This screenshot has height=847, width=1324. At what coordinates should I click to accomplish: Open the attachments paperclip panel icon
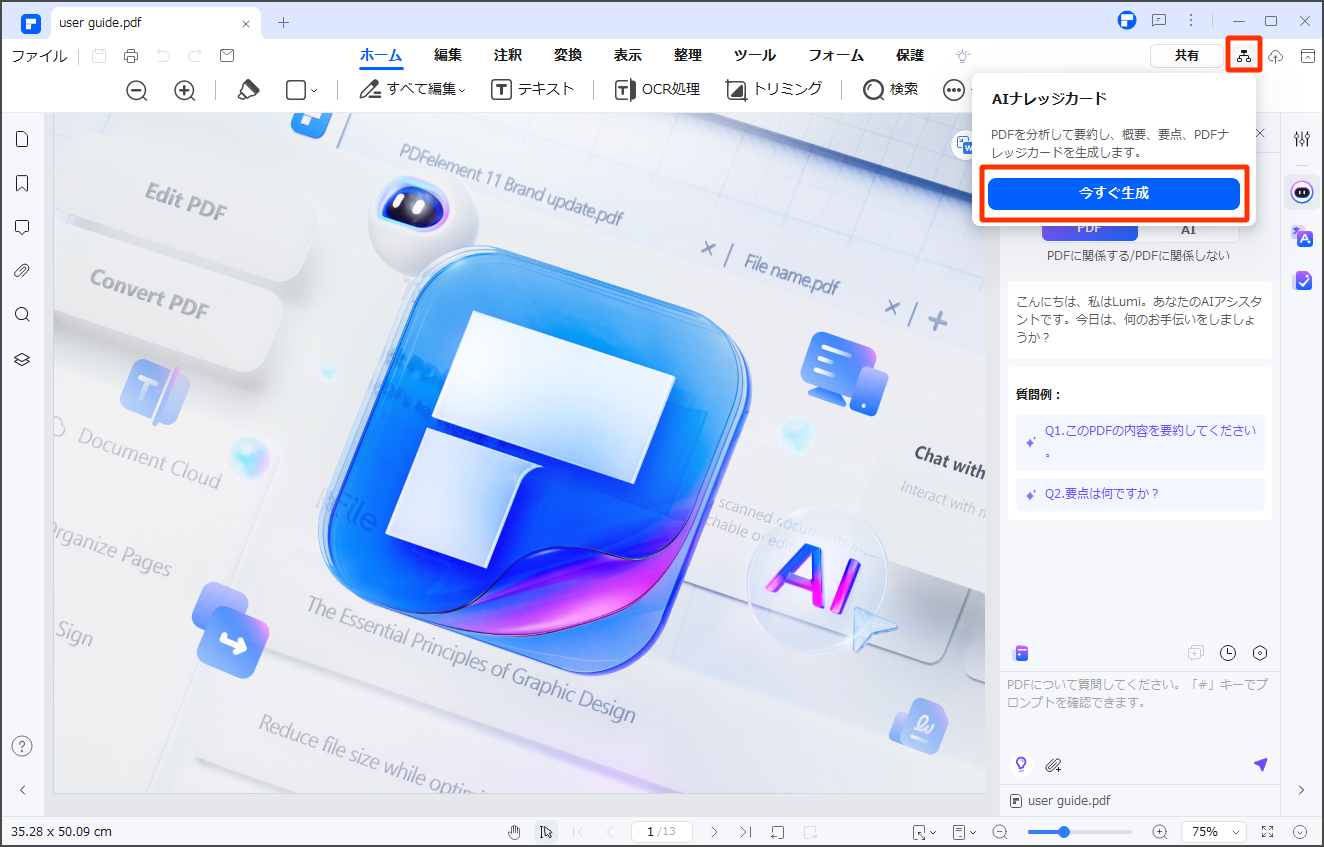point(22,271)
